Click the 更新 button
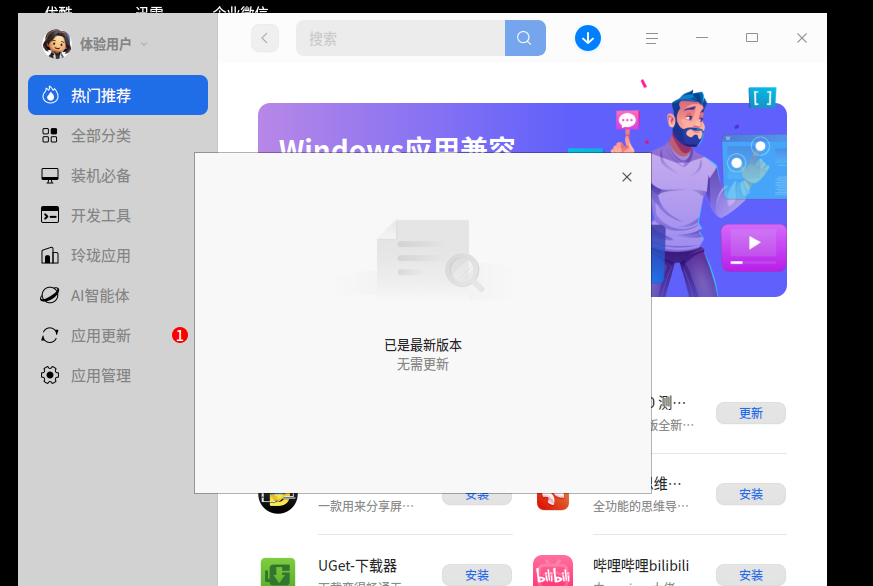 [x=751, y=413]
